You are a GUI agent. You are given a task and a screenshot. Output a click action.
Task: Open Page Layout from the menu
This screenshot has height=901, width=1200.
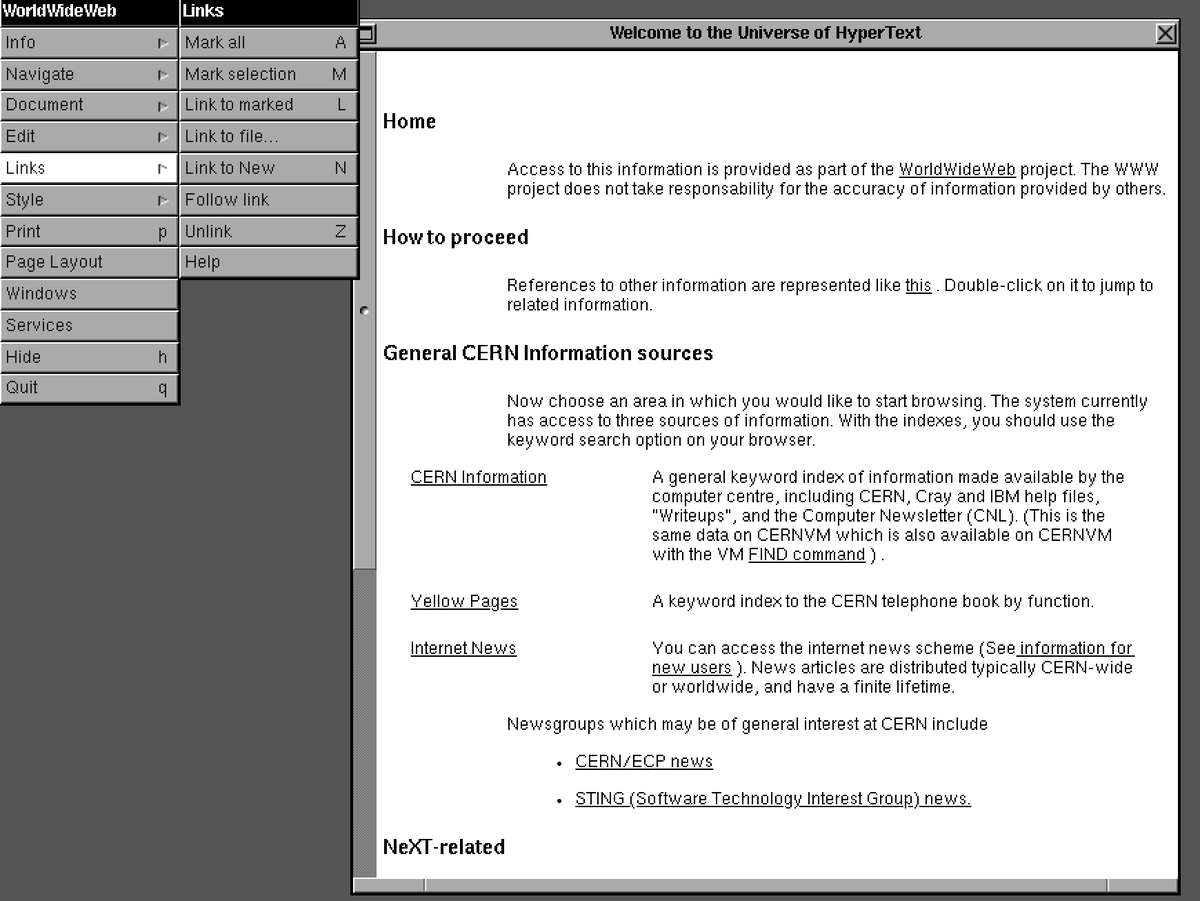(x=89, y=262)
